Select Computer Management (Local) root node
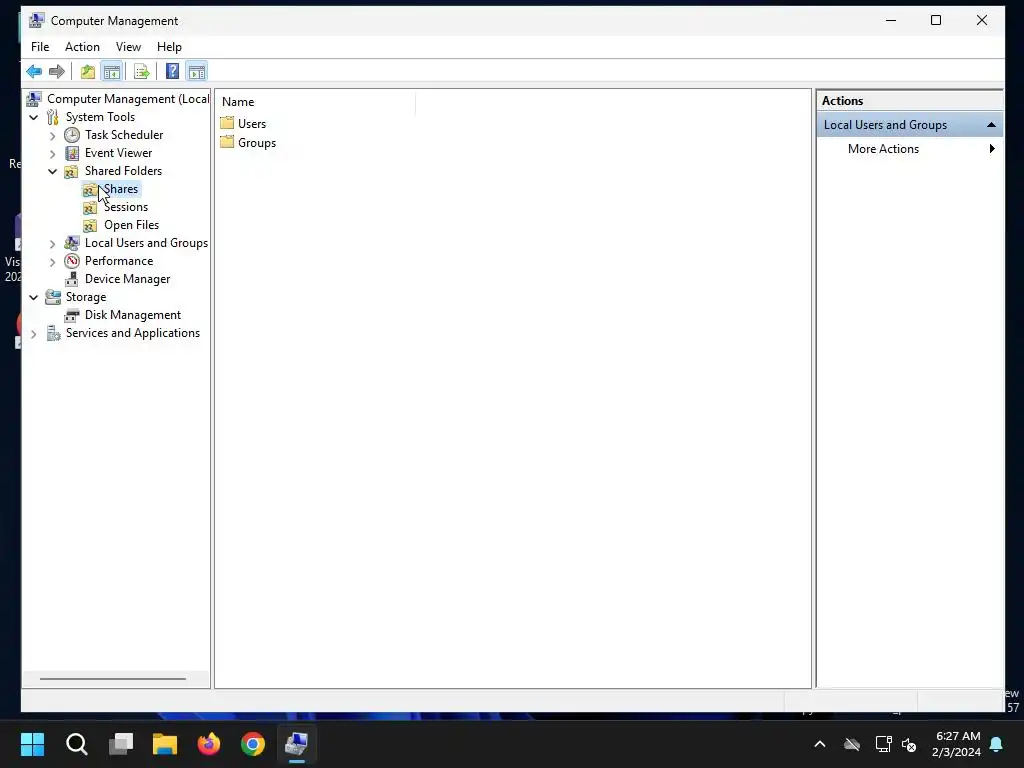This screenshot has height=768, width=1024. point(128,99)
